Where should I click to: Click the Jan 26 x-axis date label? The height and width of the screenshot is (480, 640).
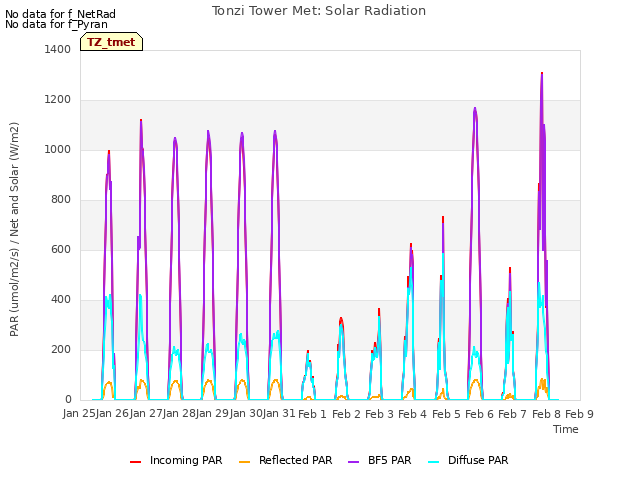tap(113, 414)
